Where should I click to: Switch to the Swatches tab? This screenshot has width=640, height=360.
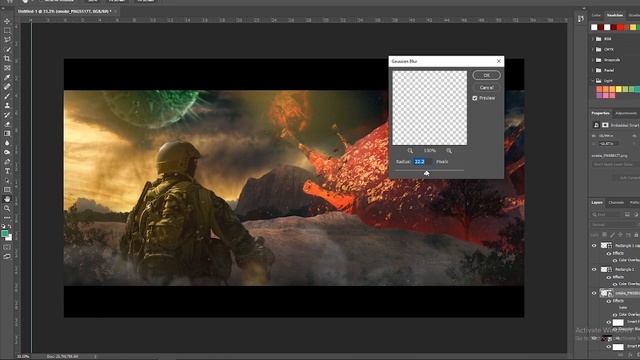[615, 16]
